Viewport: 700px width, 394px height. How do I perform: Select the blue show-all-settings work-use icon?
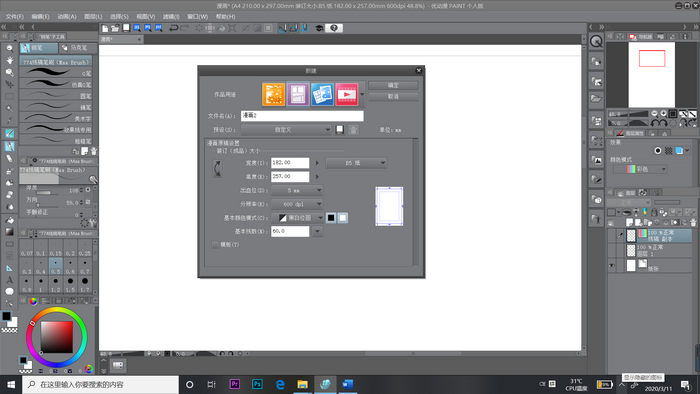coord(322,94)
